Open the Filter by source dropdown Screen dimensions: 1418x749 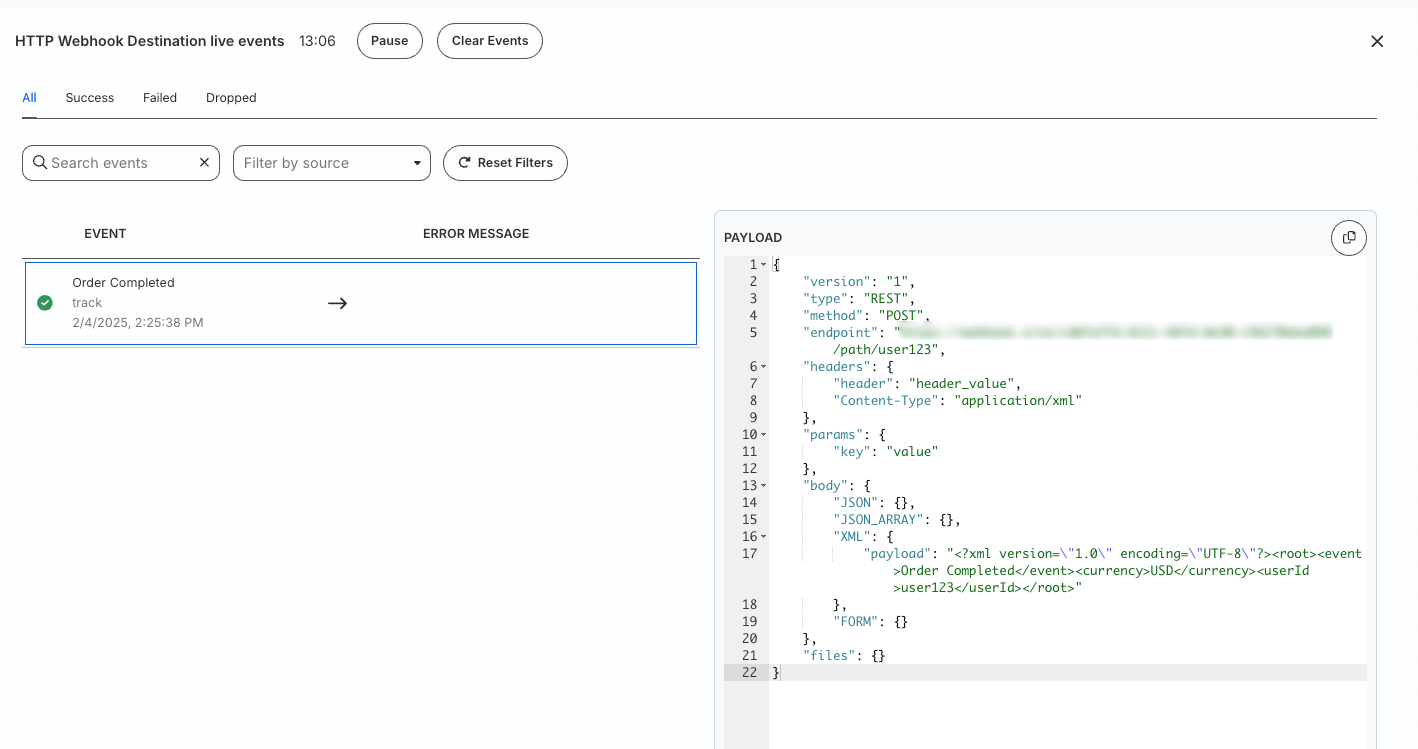coord(332,163)
